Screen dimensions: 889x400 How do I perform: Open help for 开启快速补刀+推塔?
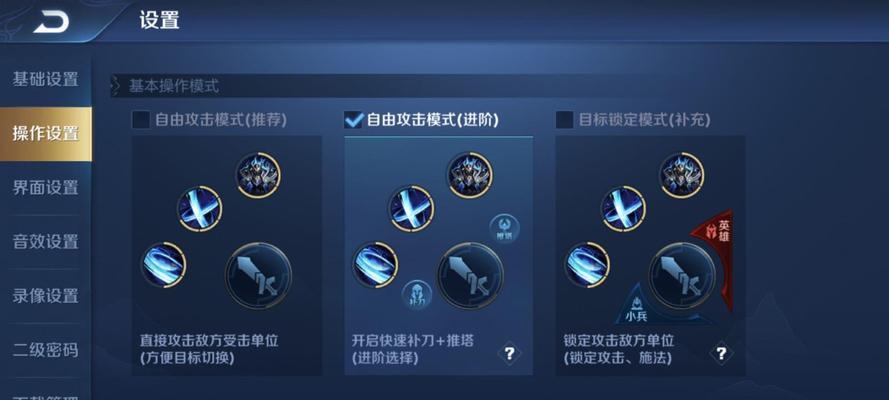click(x=509, y=354)
